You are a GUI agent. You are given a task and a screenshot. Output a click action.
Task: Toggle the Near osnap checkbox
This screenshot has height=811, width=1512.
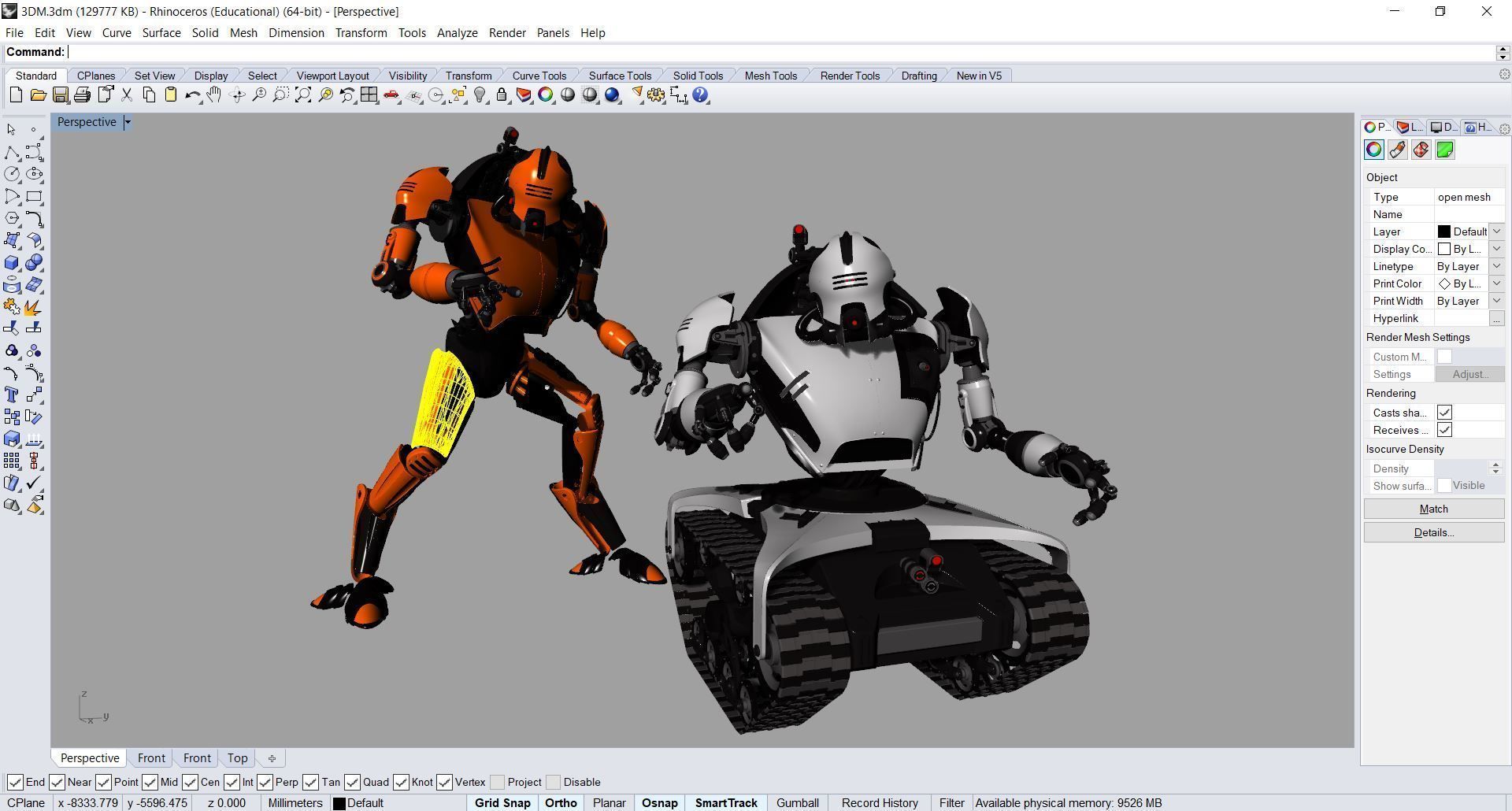57,782
